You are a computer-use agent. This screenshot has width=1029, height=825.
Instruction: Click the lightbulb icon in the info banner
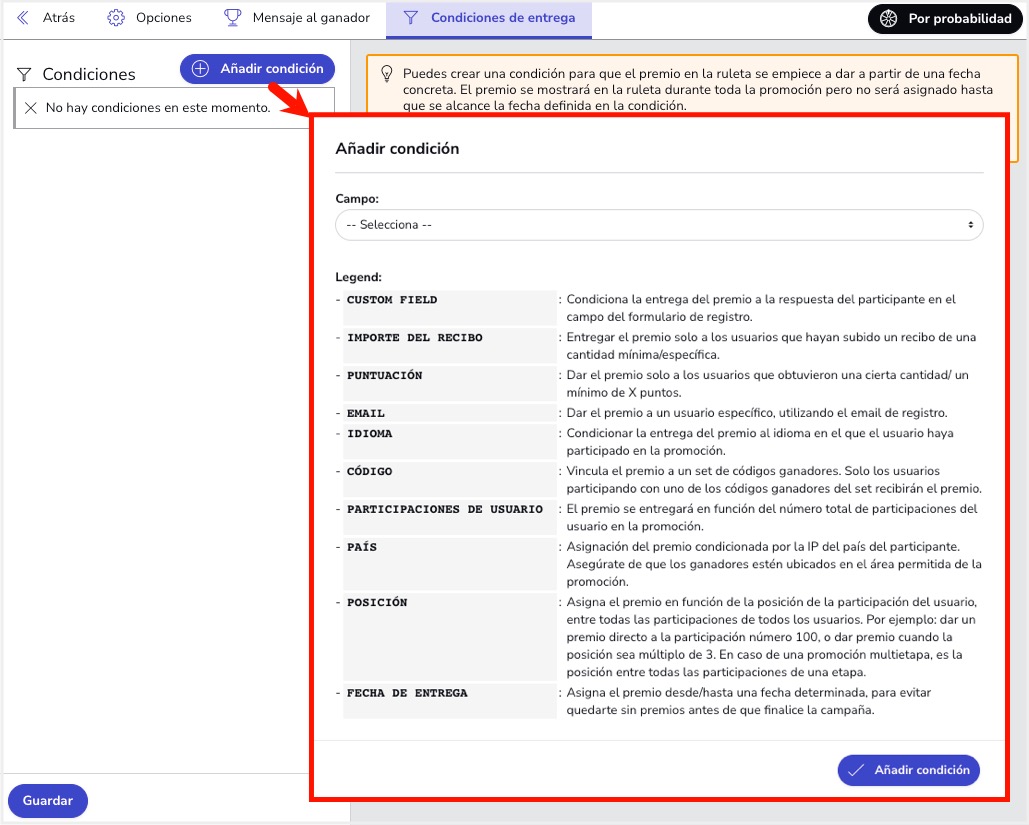386,74
